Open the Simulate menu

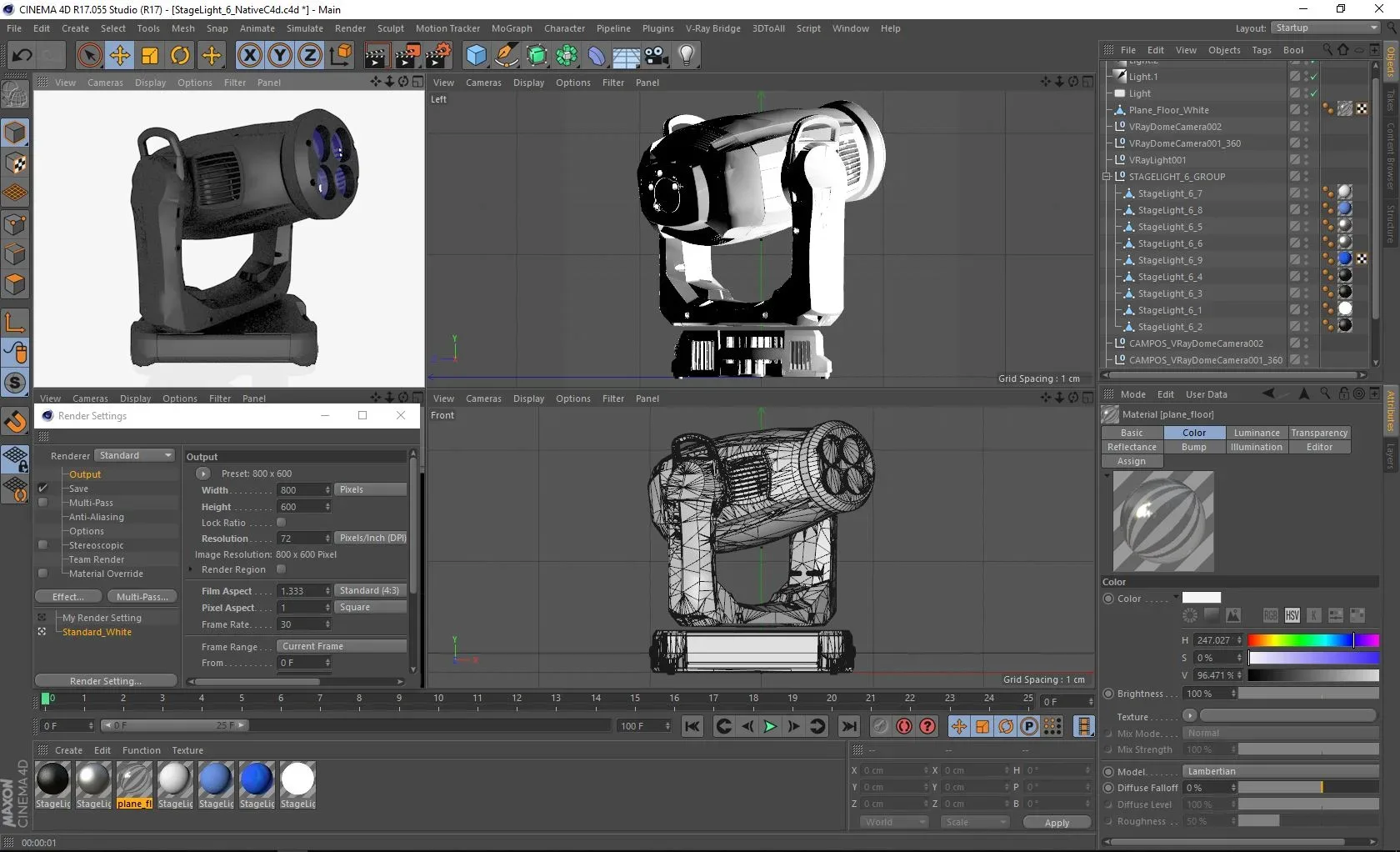click(x=305, y=28)
